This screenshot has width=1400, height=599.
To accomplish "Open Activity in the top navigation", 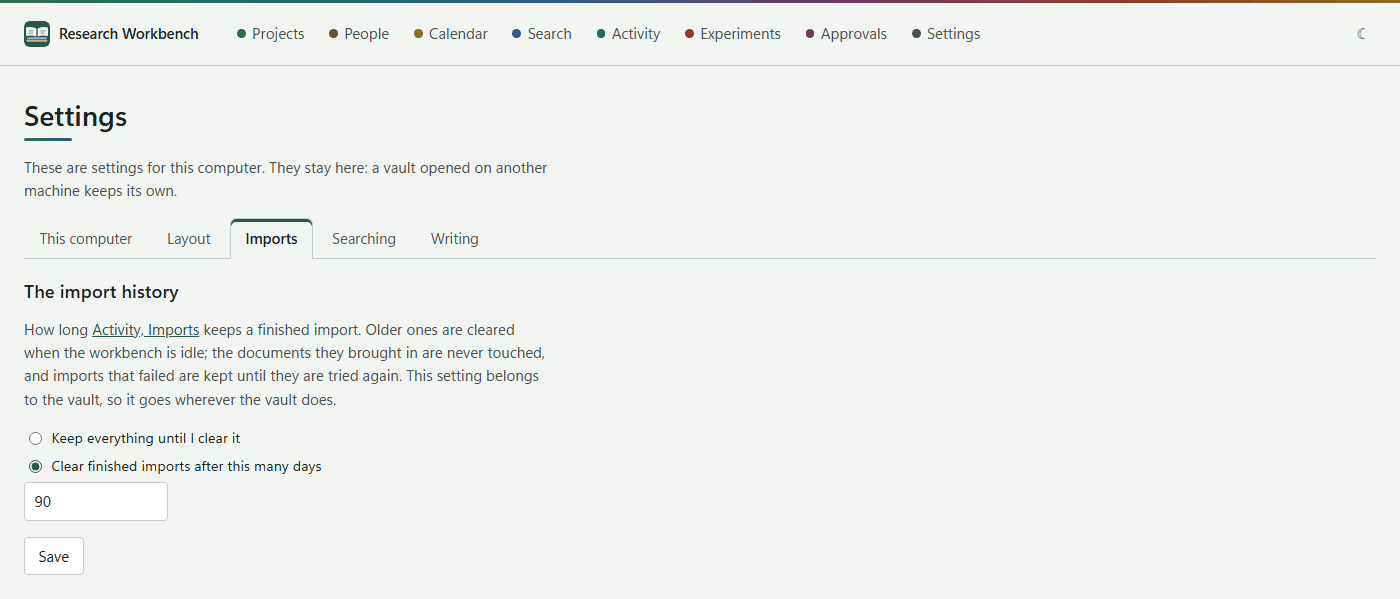I will [x=628, y=34].
